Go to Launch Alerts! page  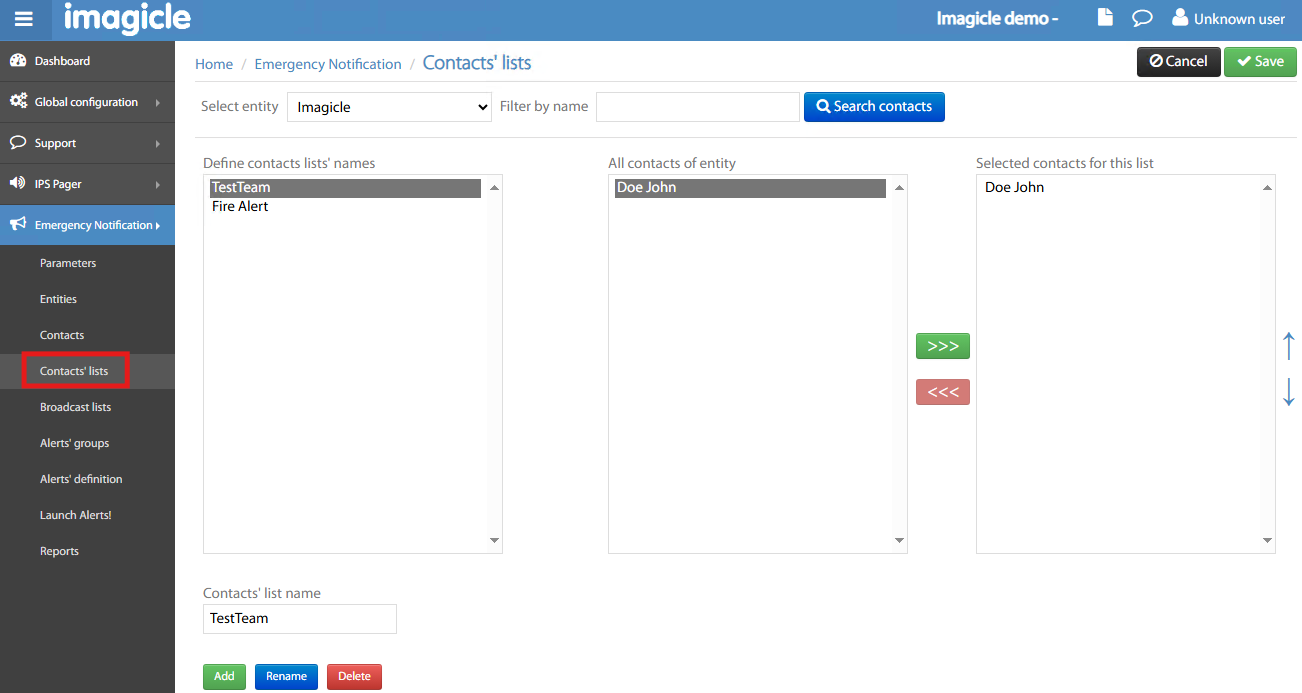[75, 515]
